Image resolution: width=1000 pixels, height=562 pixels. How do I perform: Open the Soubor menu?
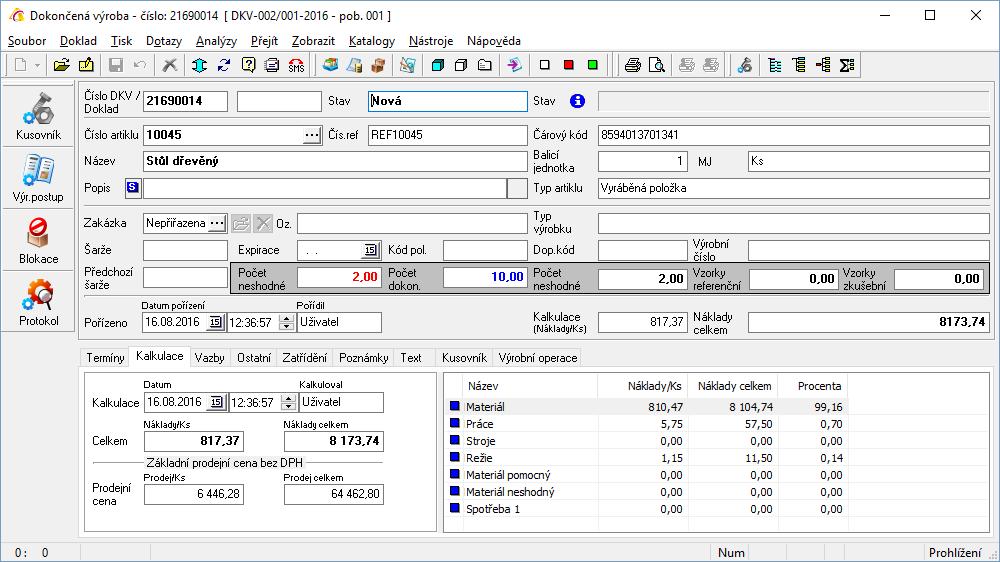click(x=27, y=41)
